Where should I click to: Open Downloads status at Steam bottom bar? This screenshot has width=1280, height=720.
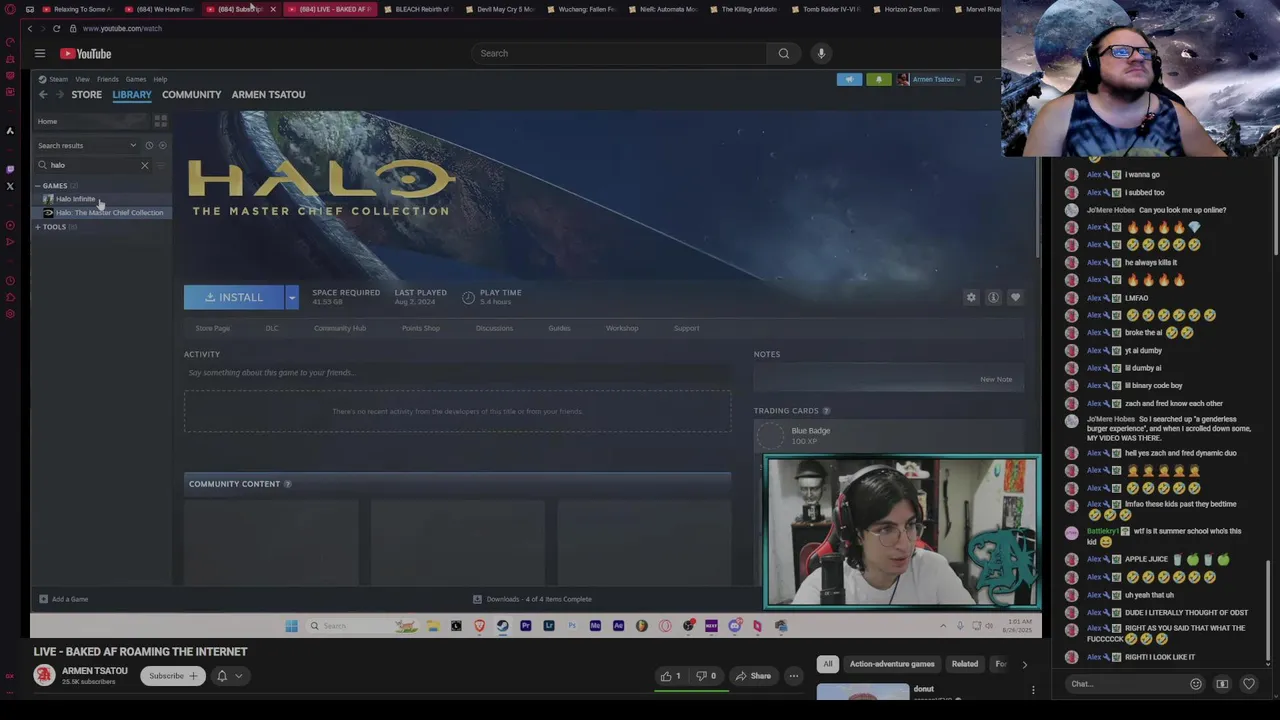tap(532, 599)
